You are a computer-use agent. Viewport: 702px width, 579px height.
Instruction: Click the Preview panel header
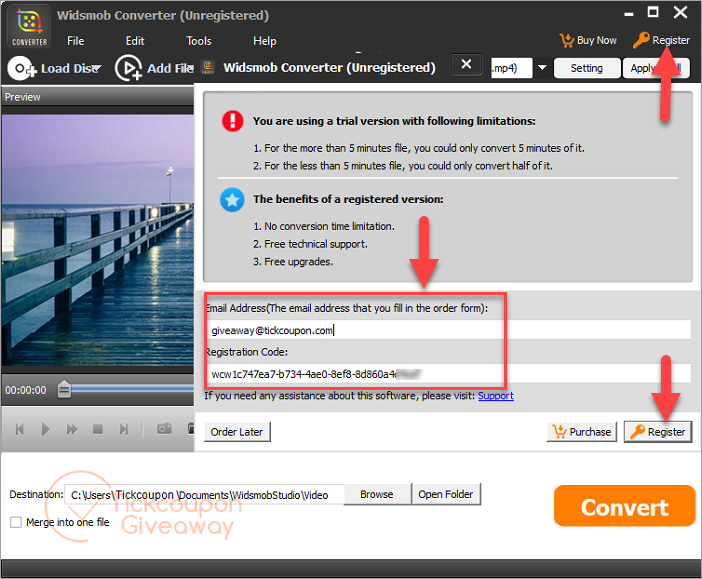click(x=98, y=97)
